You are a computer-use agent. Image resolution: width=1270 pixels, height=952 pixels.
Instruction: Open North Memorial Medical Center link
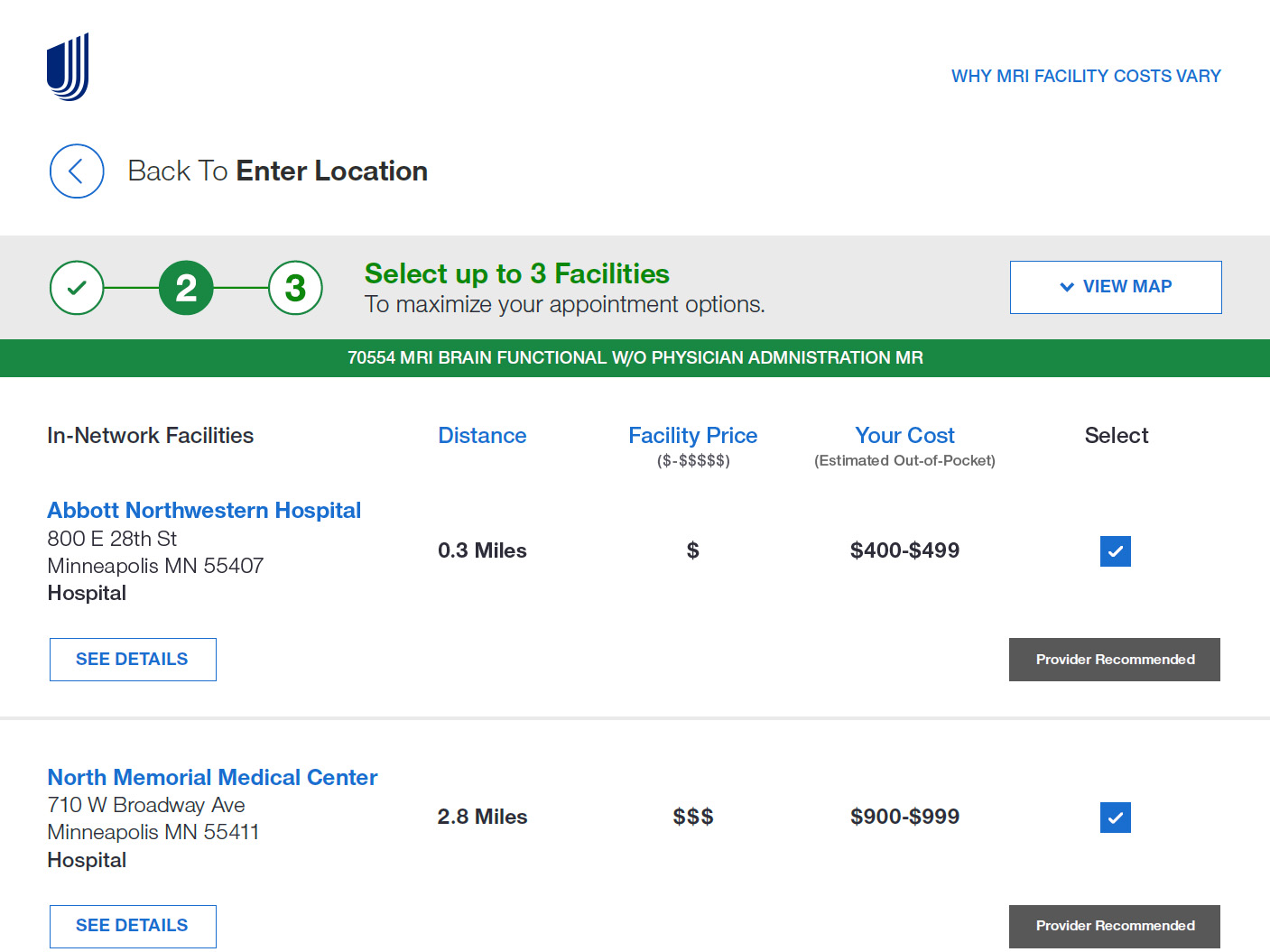212,778
